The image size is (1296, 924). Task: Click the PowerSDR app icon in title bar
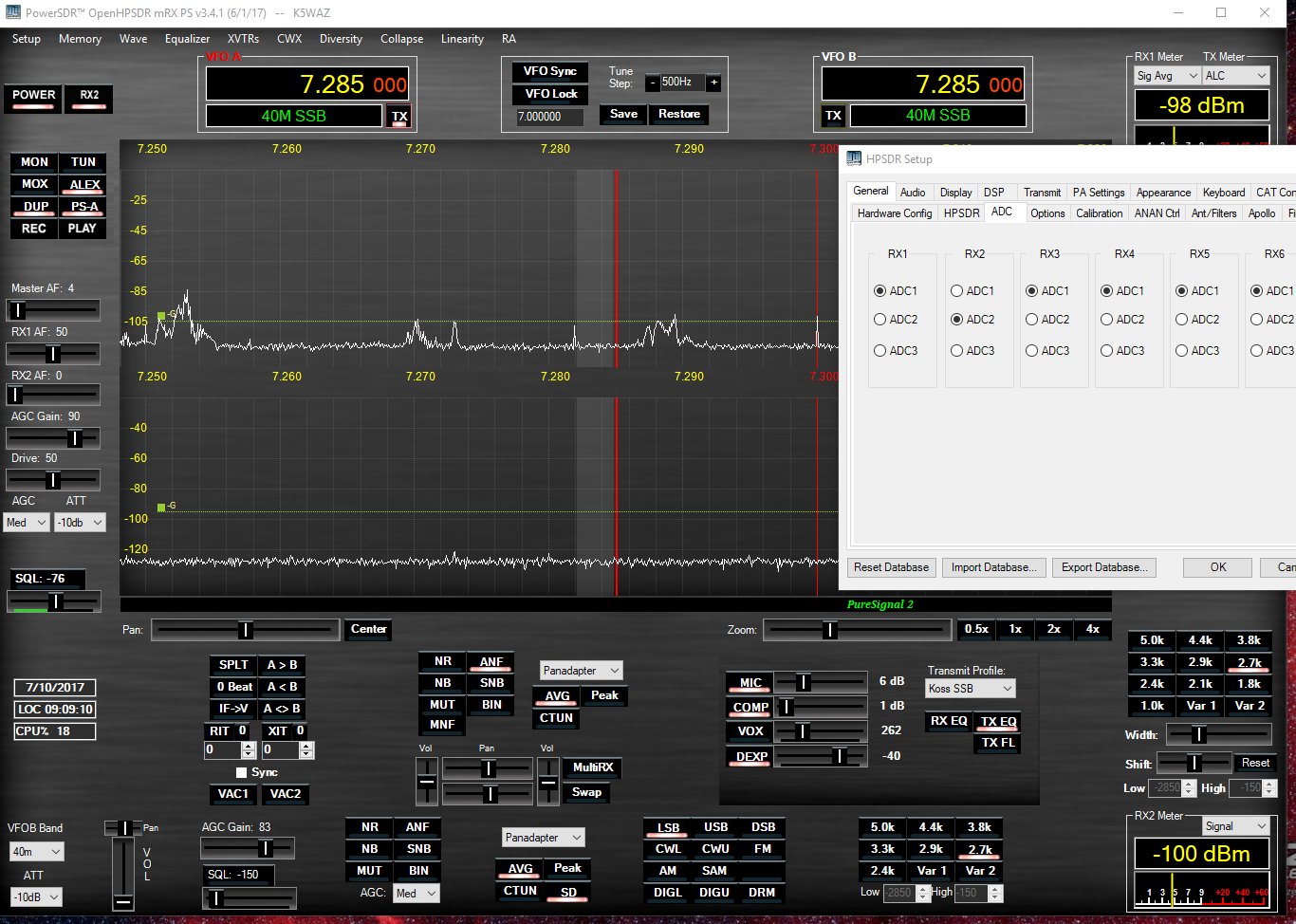(12, 12)
